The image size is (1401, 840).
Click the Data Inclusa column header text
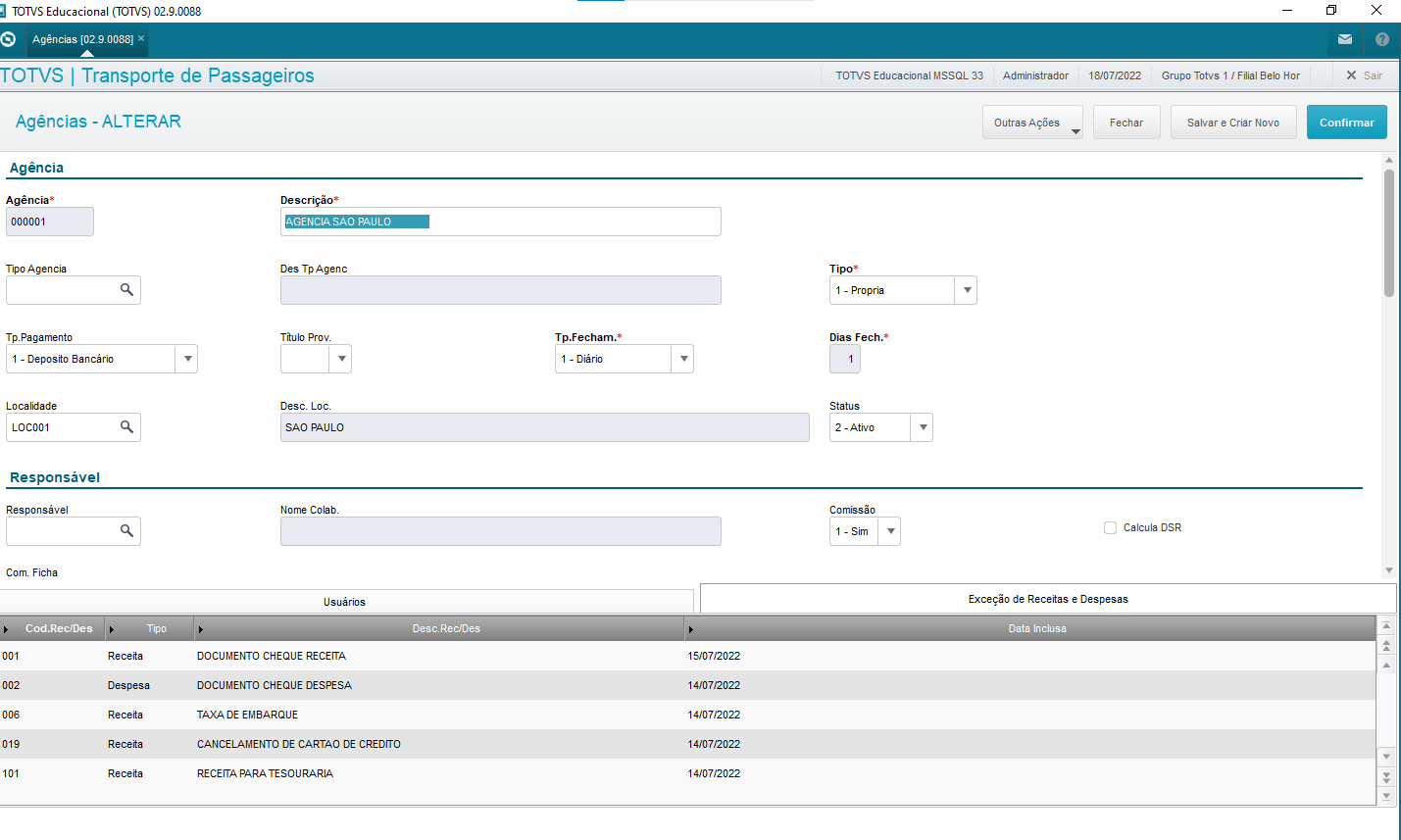click(1037, 628)
